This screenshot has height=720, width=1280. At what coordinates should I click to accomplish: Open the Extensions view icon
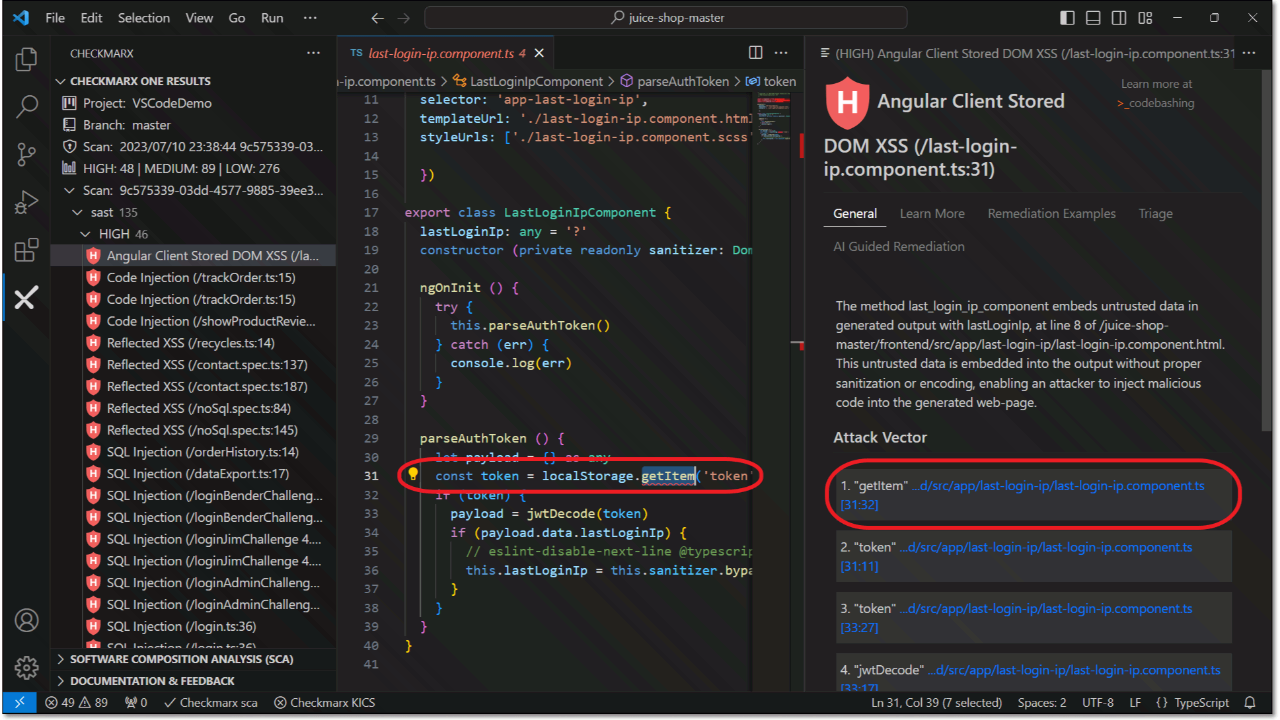[x=26, y=250]
